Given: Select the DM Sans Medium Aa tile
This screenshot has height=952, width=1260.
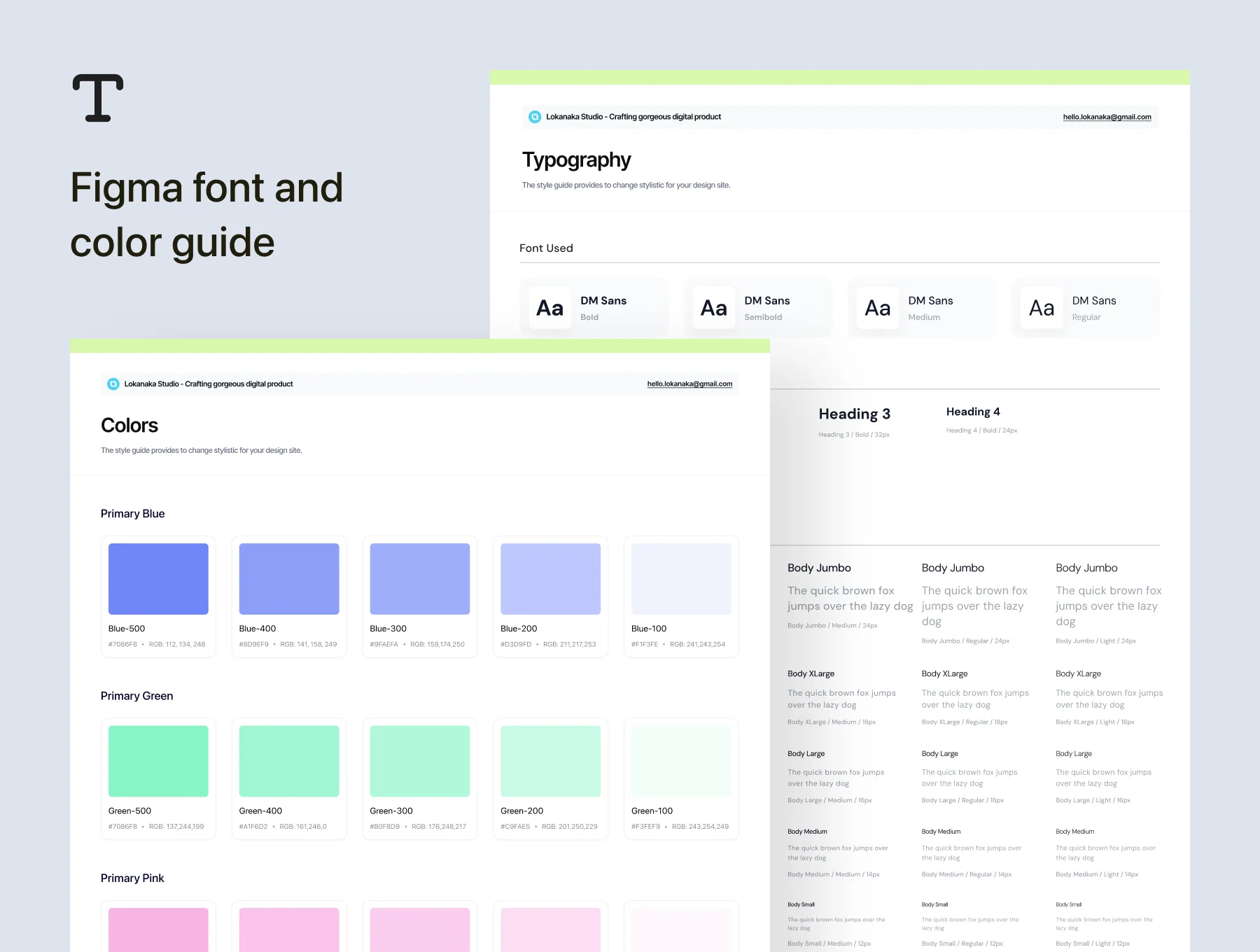Looking at the screenshot, I should (x=877, y=308).
